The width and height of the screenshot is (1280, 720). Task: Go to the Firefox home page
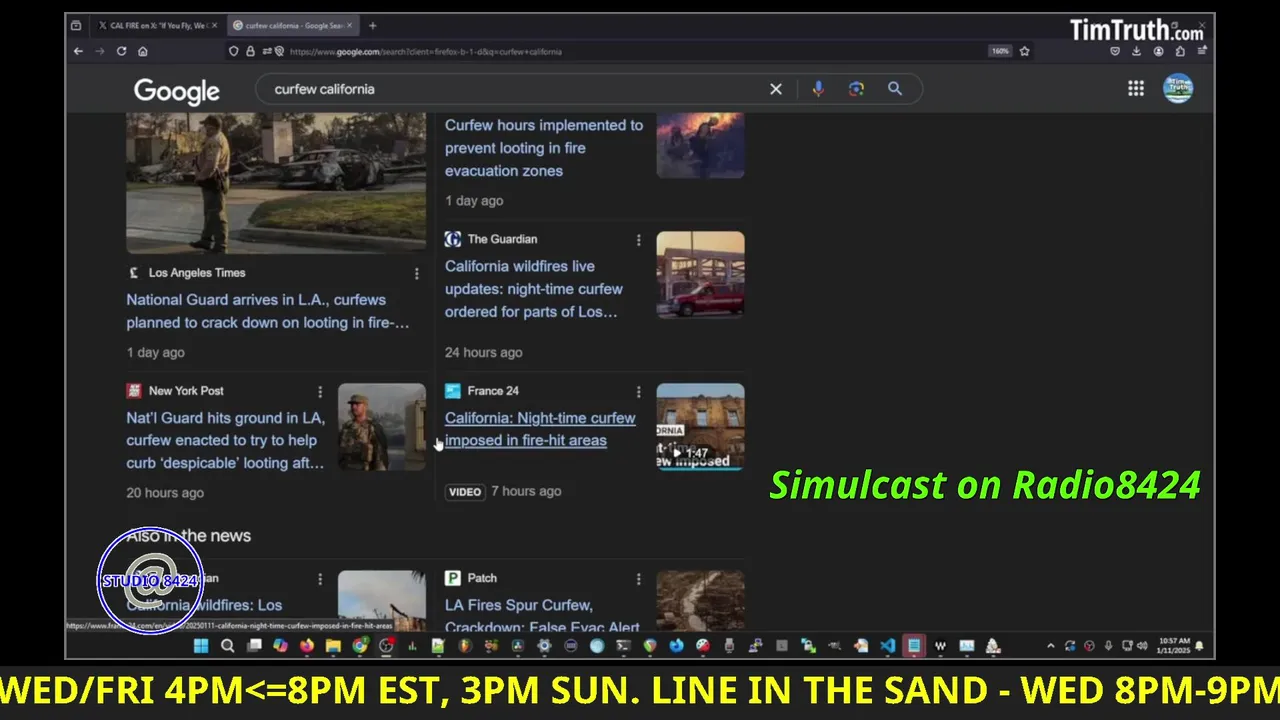pyautogui.click(x=143, y=51)
